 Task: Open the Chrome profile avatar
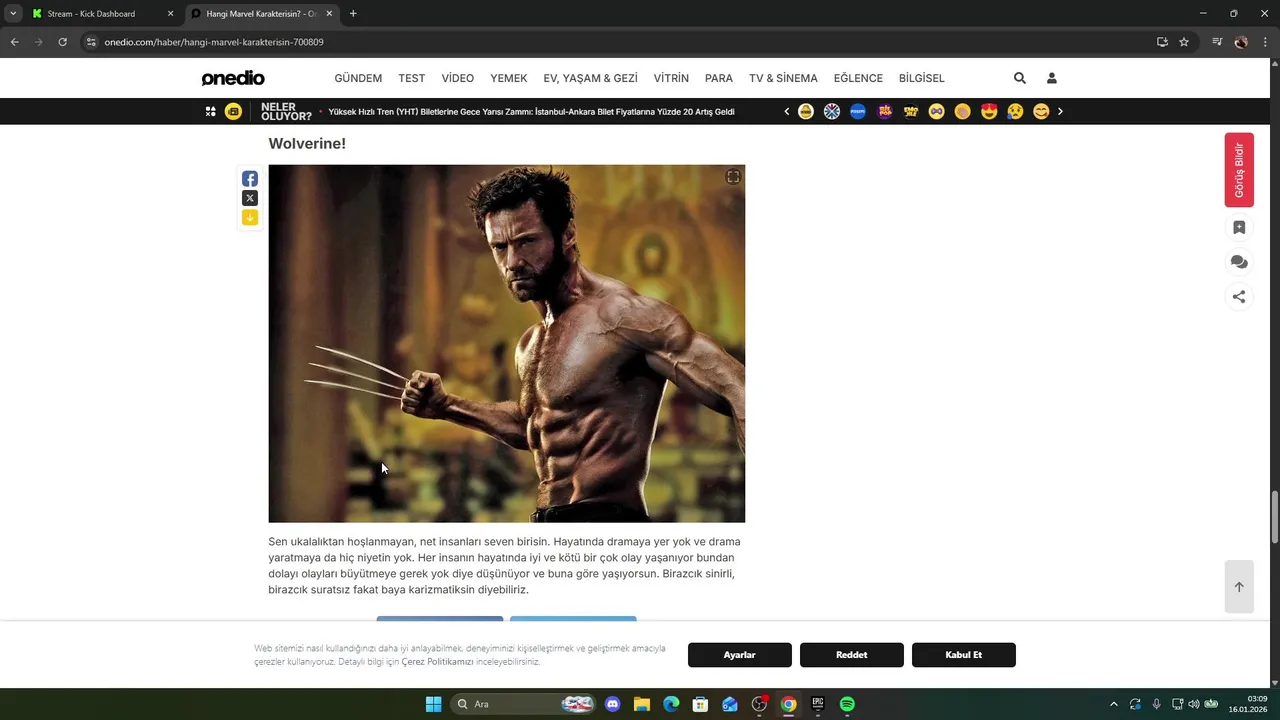pos(1241,42)
